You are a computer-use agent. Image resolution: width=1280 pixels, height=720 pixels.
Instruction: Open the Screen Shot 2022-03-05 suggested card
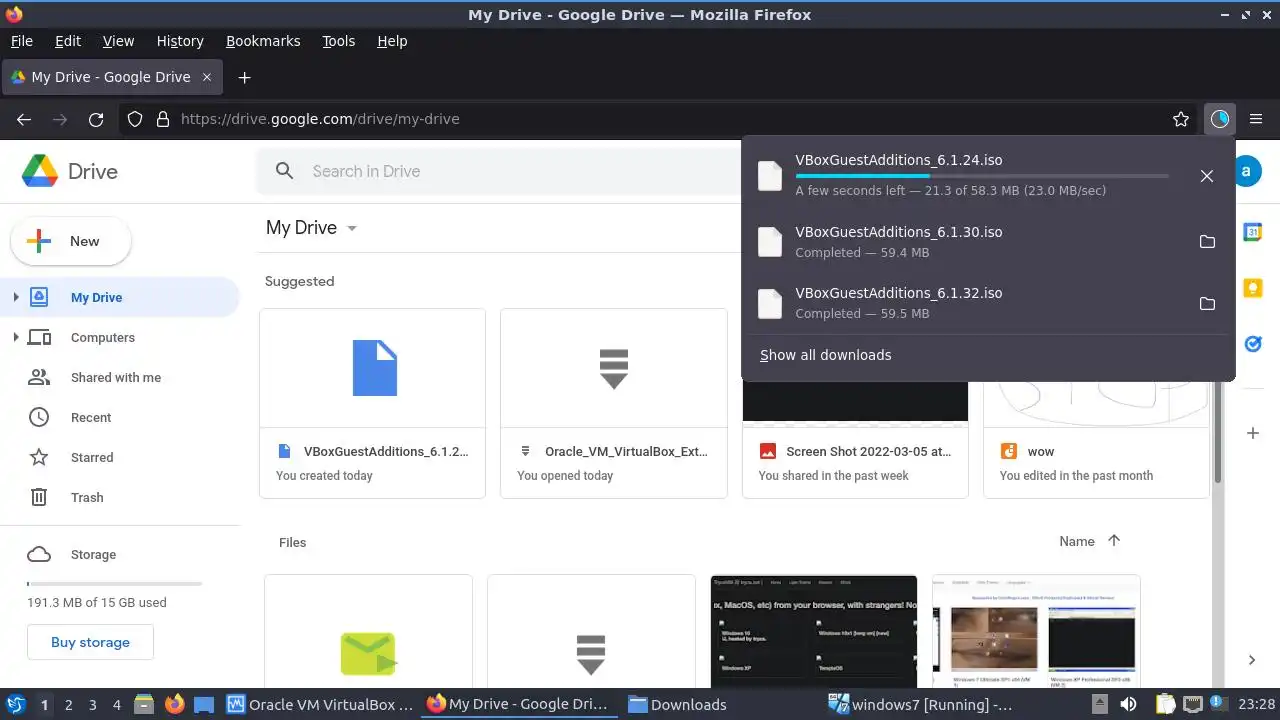tap(855, 440)
